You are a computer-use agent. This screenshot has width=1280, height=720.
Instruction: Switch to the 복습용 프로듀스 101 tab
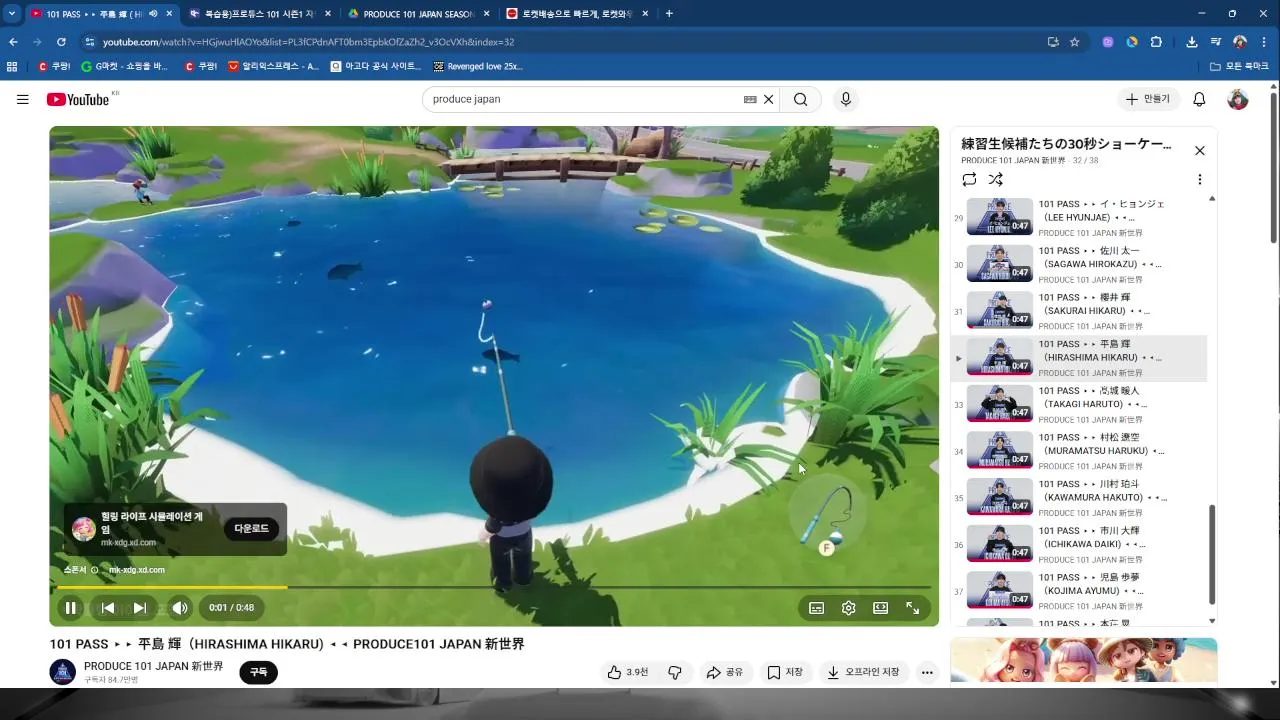tap(260, 14)
